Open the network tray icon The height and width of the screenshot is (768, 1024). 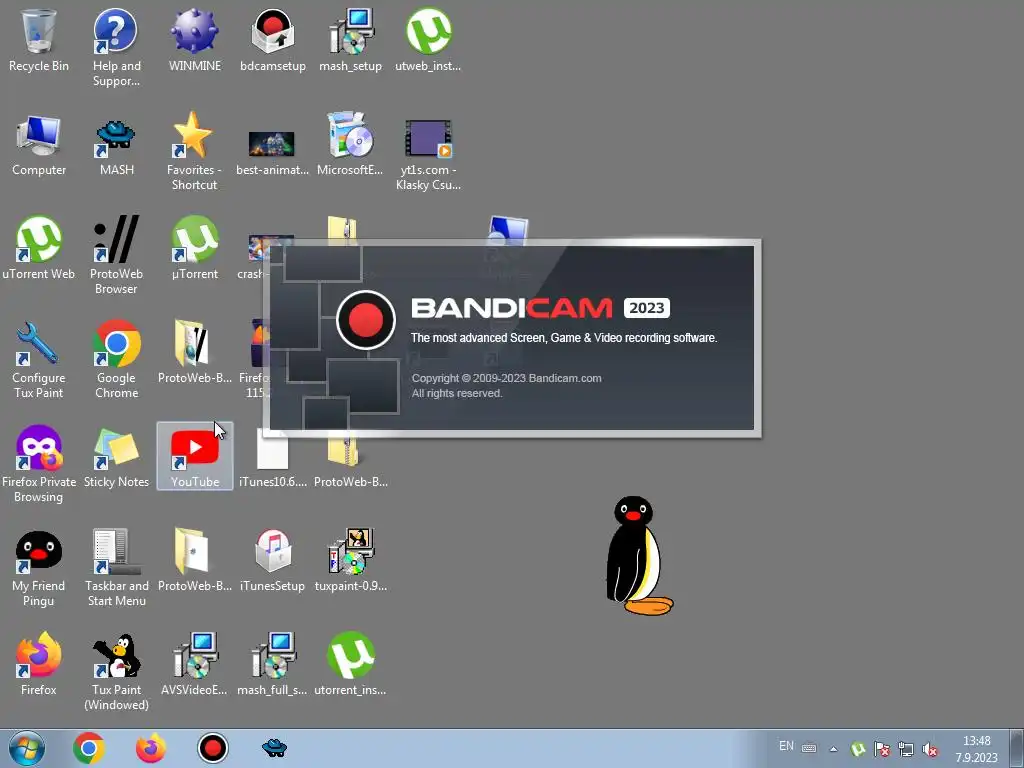[x=906, y=749]
